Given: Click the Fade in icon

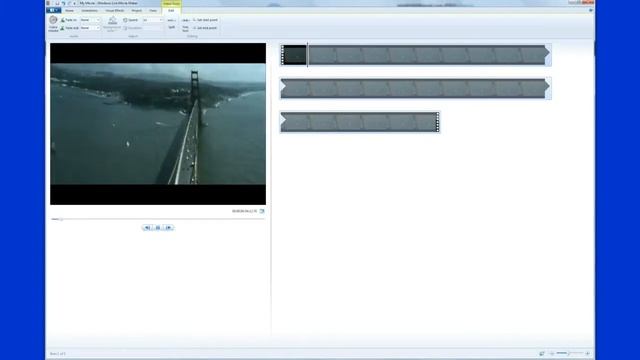Looking at the screenshot, I should (62, 20).
